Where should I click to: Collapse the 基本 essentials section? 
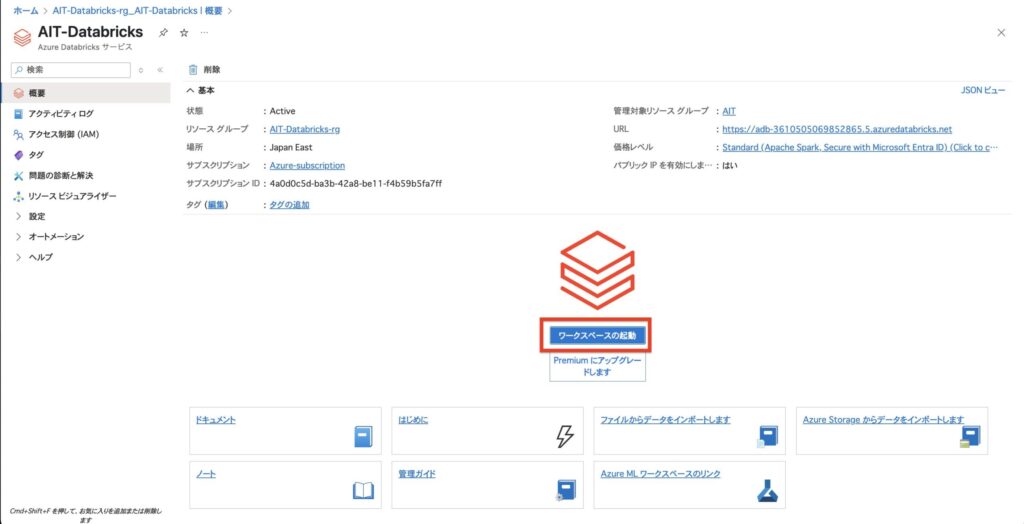click(x=200, y=90)
